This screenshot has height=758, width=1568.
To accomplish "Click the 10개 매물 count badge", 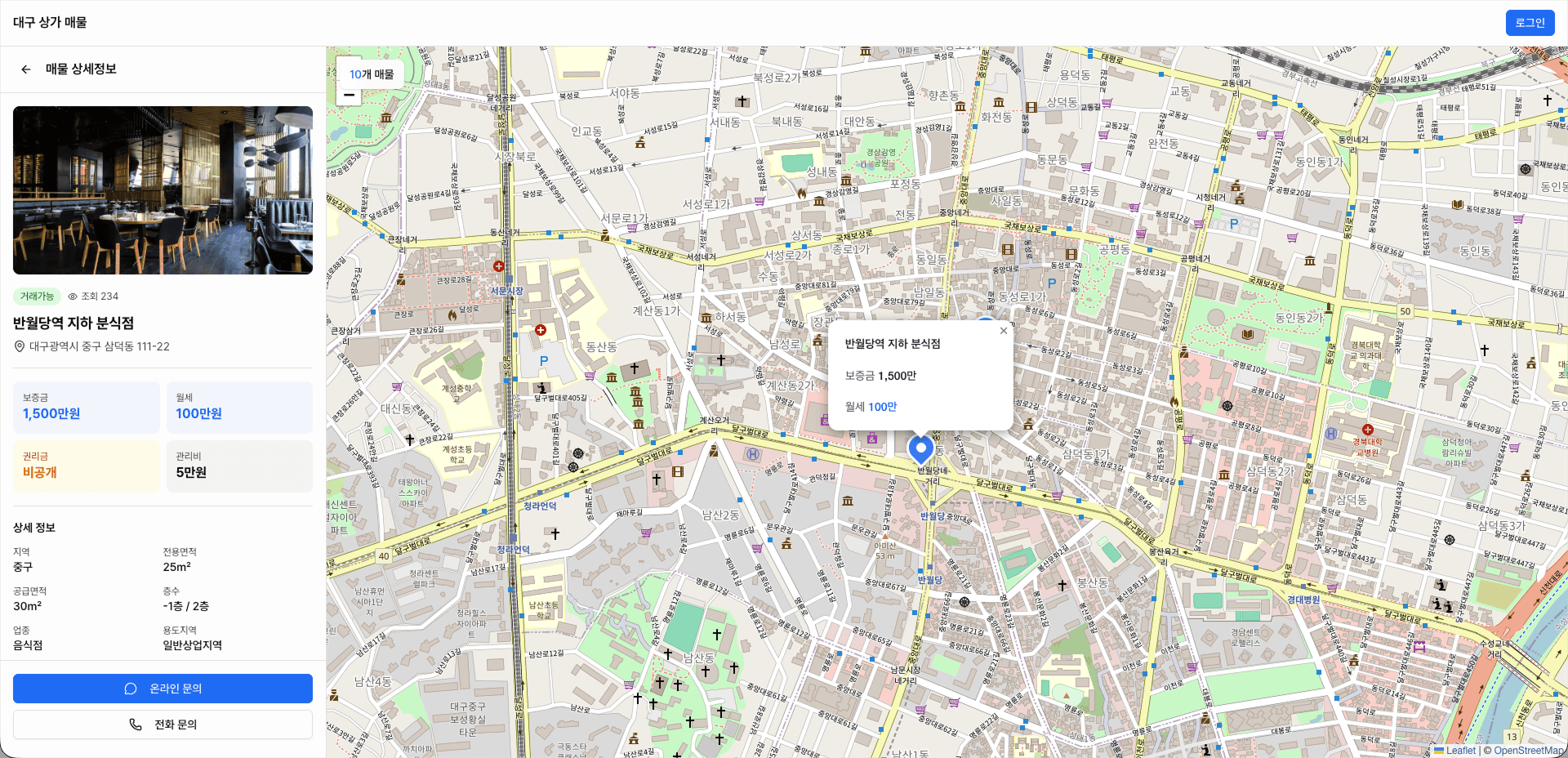I will tap(371, 74).
